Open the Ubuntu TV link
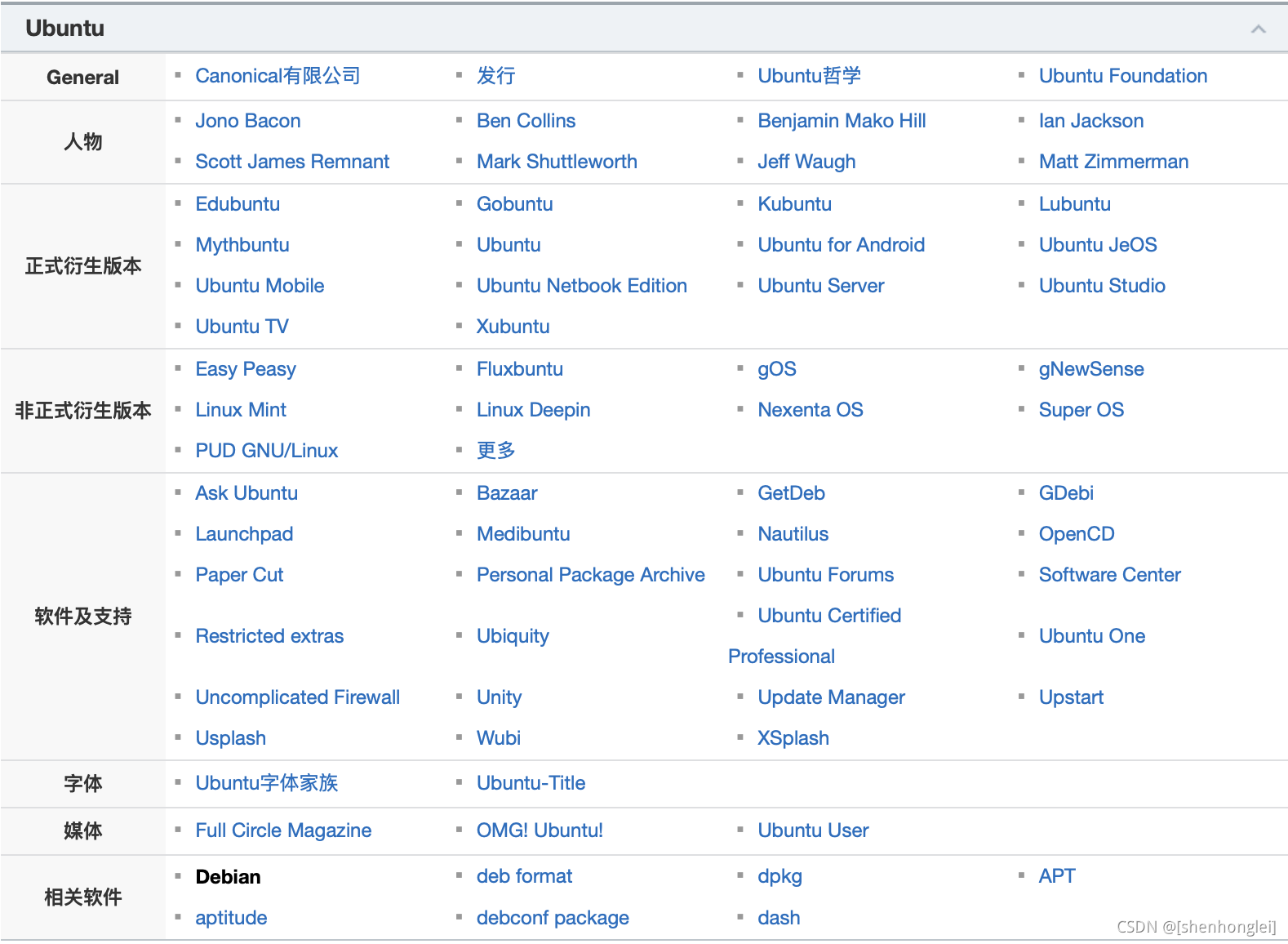 tap(242, 327)
